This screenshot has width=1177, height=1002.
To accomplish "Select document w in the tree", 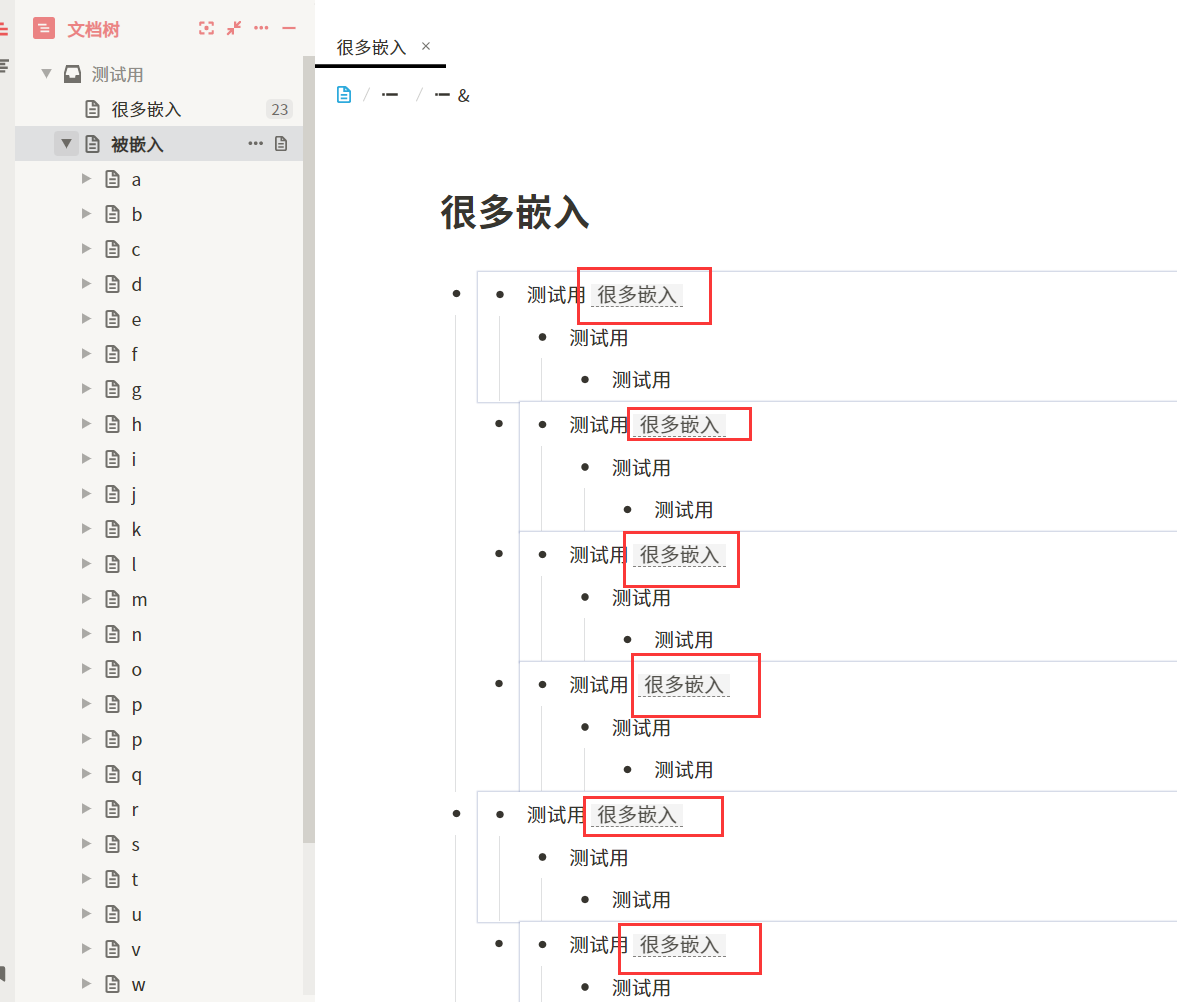I will coord(158,984).
